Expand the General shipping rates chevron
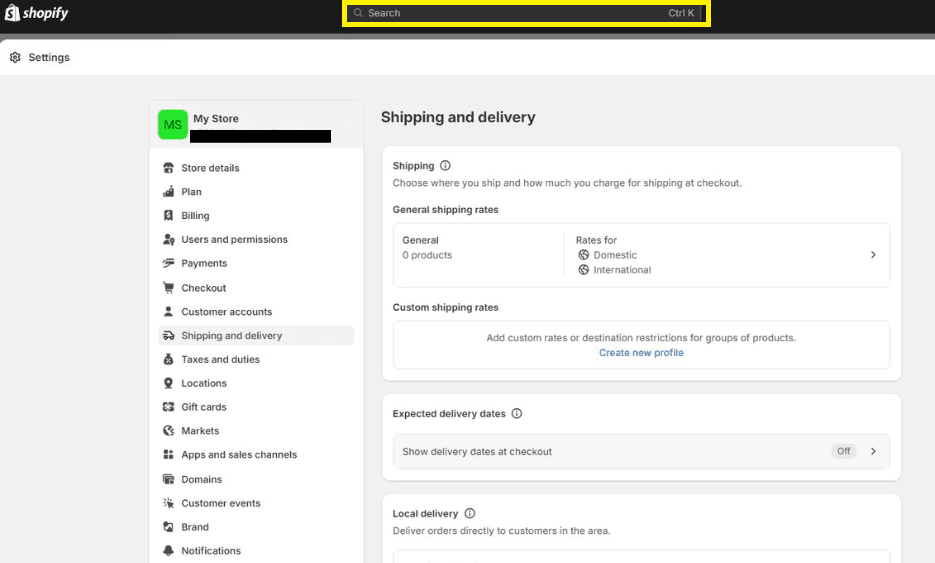The image size is (935, 563). tap(873, 255)
